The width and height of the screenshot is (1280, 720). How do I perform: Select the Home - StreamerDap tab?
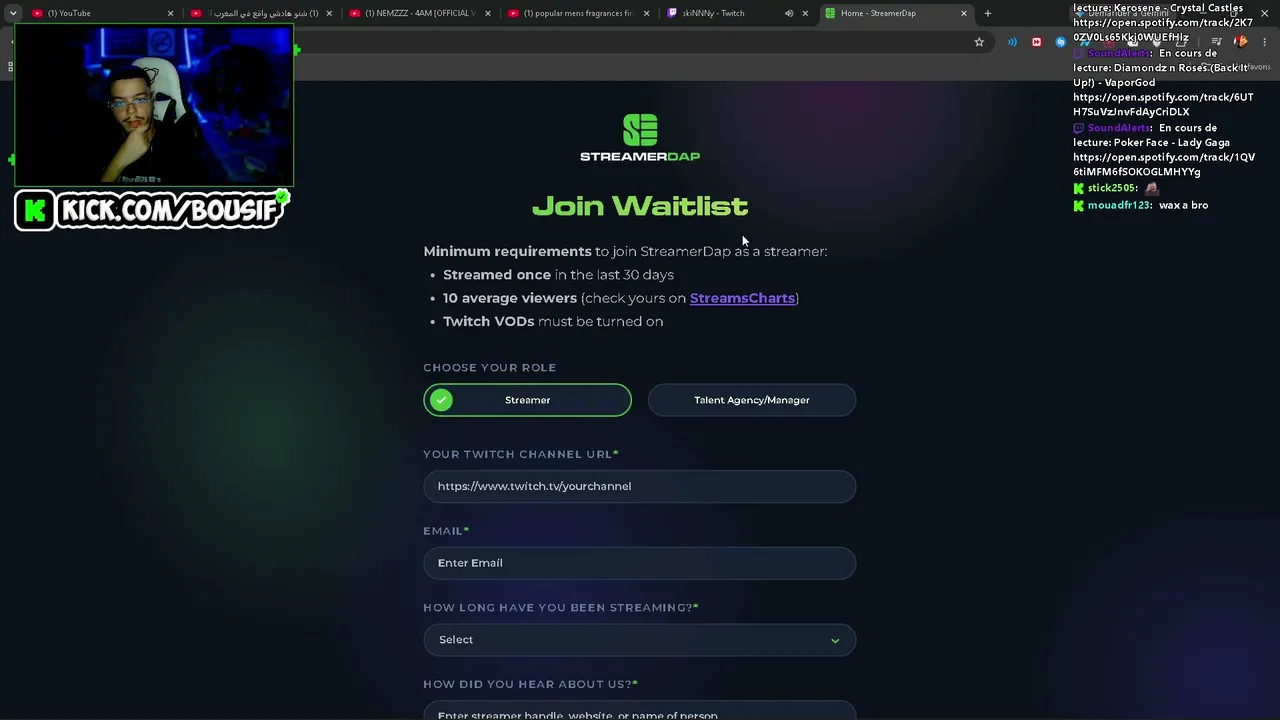[896, 13]
